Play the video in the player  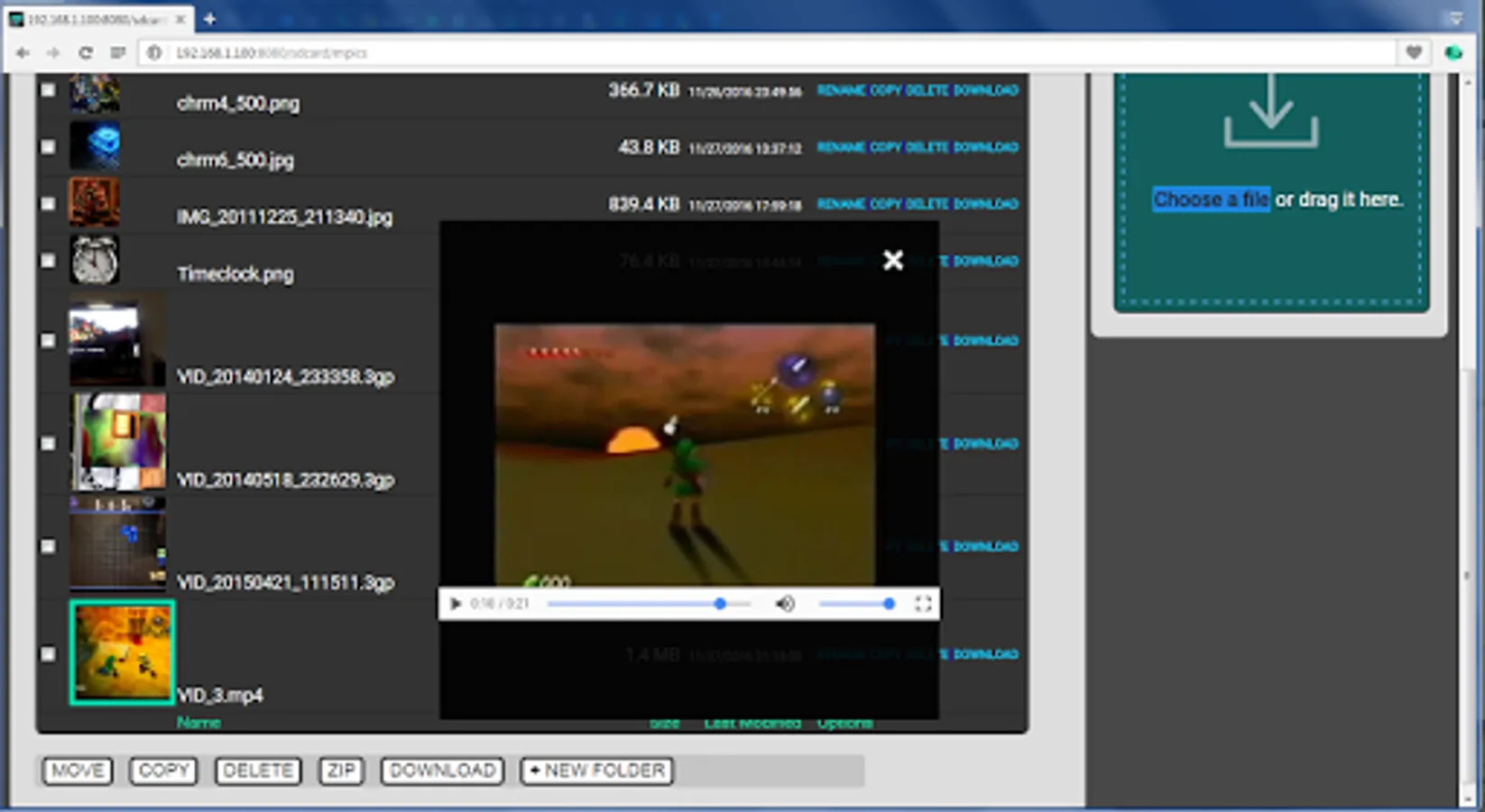[x=456, y=604]
